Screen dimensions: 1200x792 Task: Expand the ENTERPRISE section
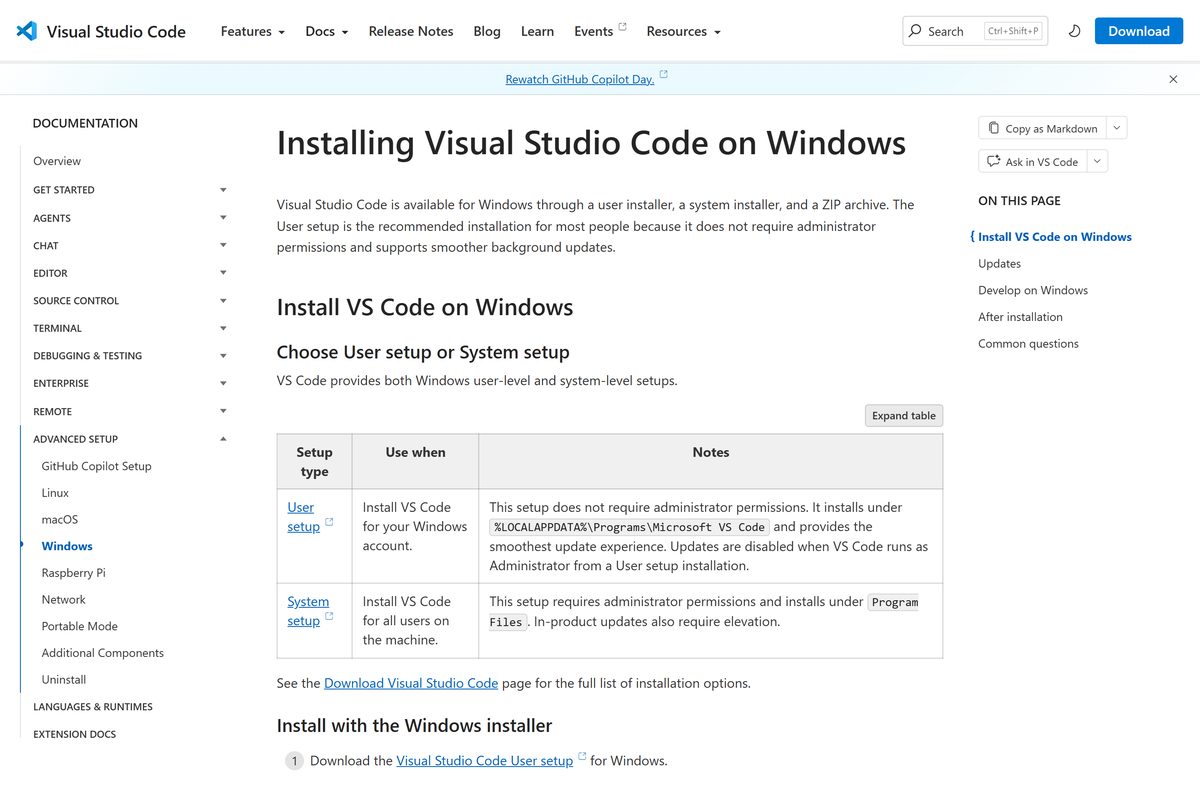tap(130, 383)
